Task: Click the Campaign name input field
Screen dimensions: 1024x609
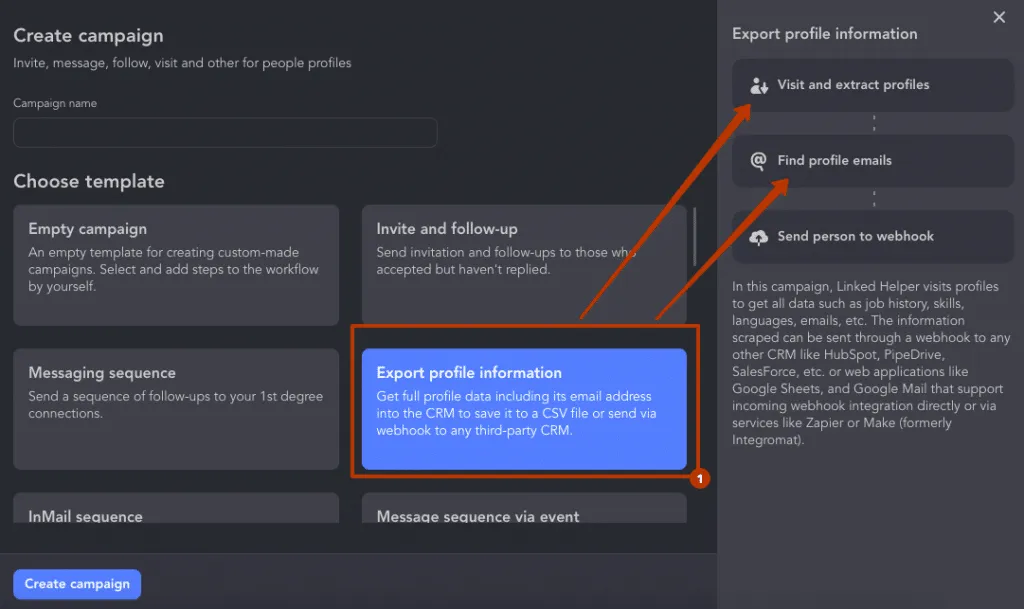Action: (225, 133)
